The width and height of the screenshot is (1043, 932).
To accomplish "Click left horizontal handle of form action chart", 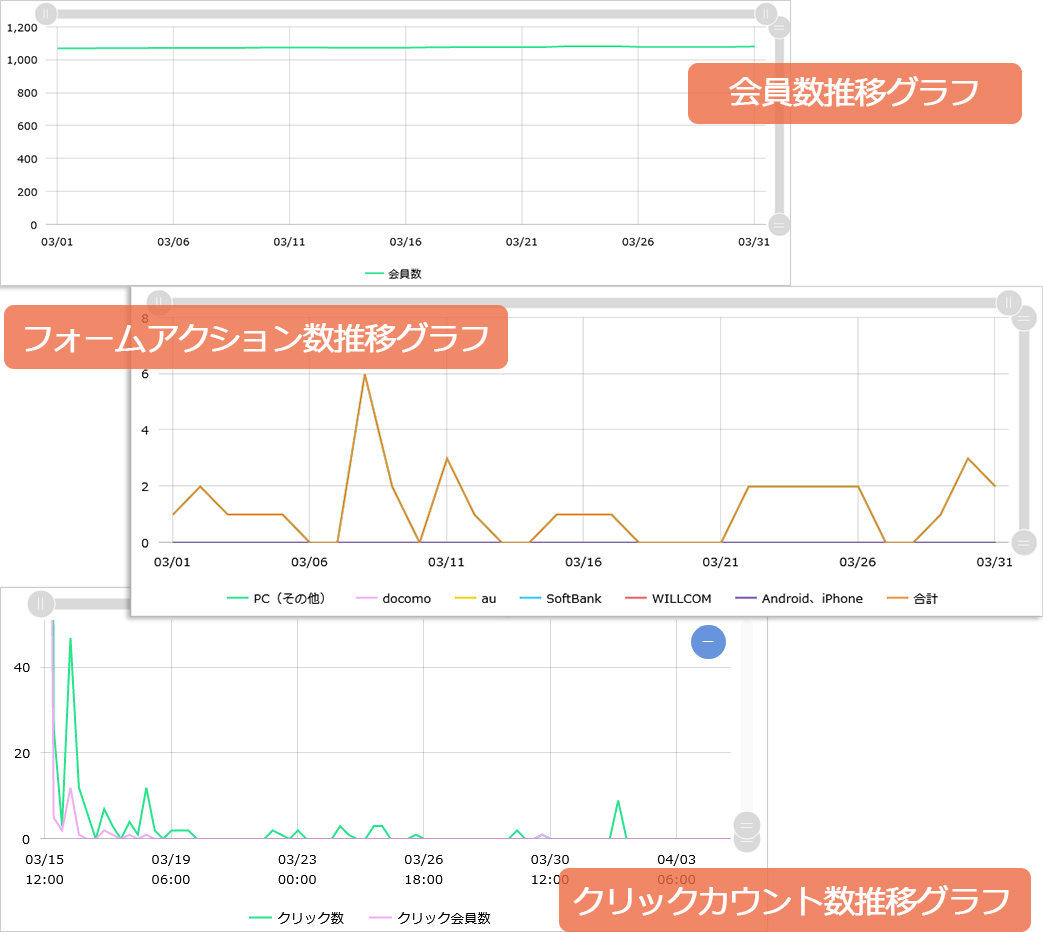I will click(x=159, y=303).
